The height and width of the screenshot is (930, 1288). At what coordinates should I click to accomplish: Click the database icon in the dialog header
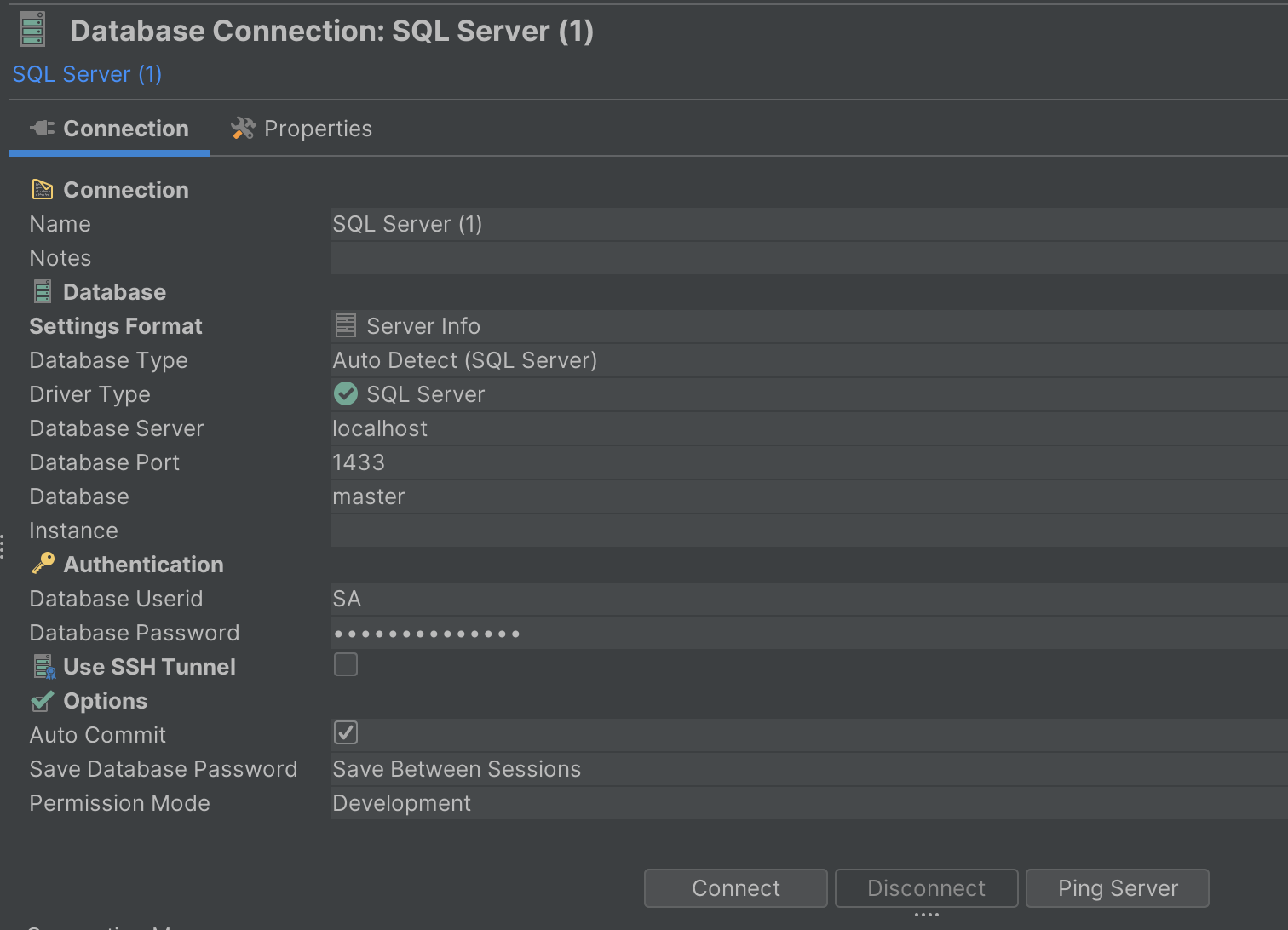[32, 28]
